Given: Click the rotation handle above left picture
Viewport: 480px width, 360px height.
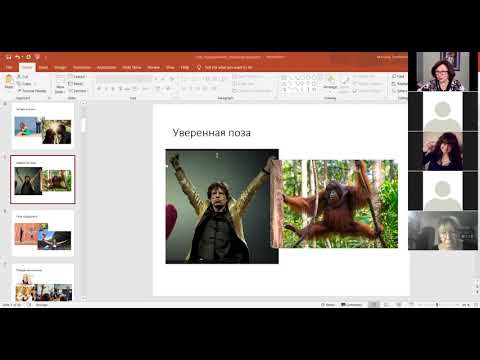Looking at the screenshot, I should (217, 155).
